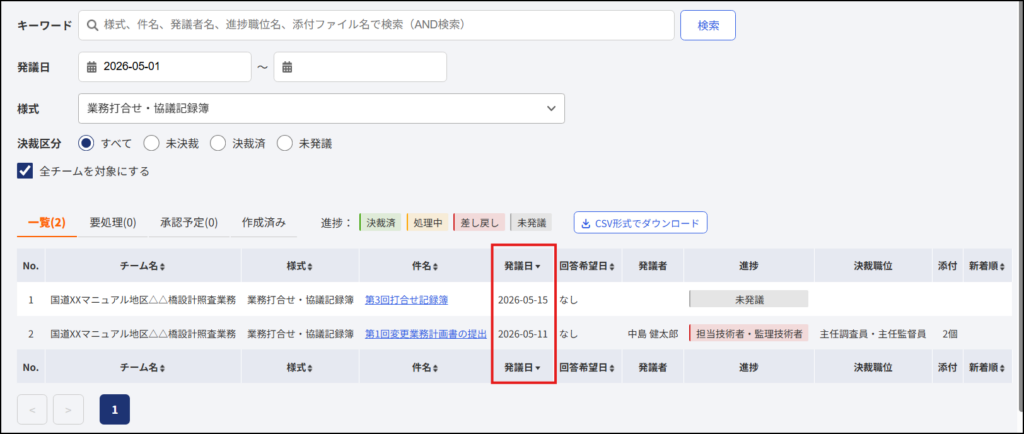The height and width of the screenshot is (434, 1024).
Task: Click the download icon in the CSV button
Action: [x=586, y=223]
